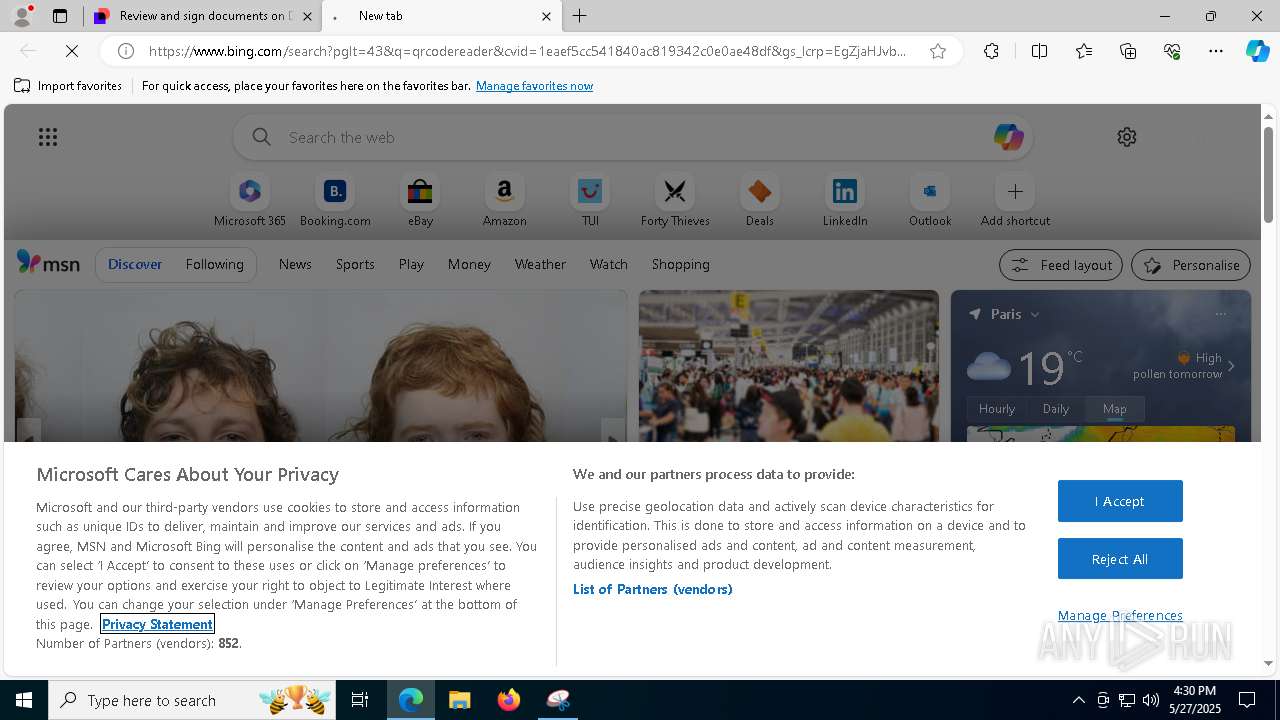
Task: Open News section
Action: pyautogui.click(x=295, y=264)
